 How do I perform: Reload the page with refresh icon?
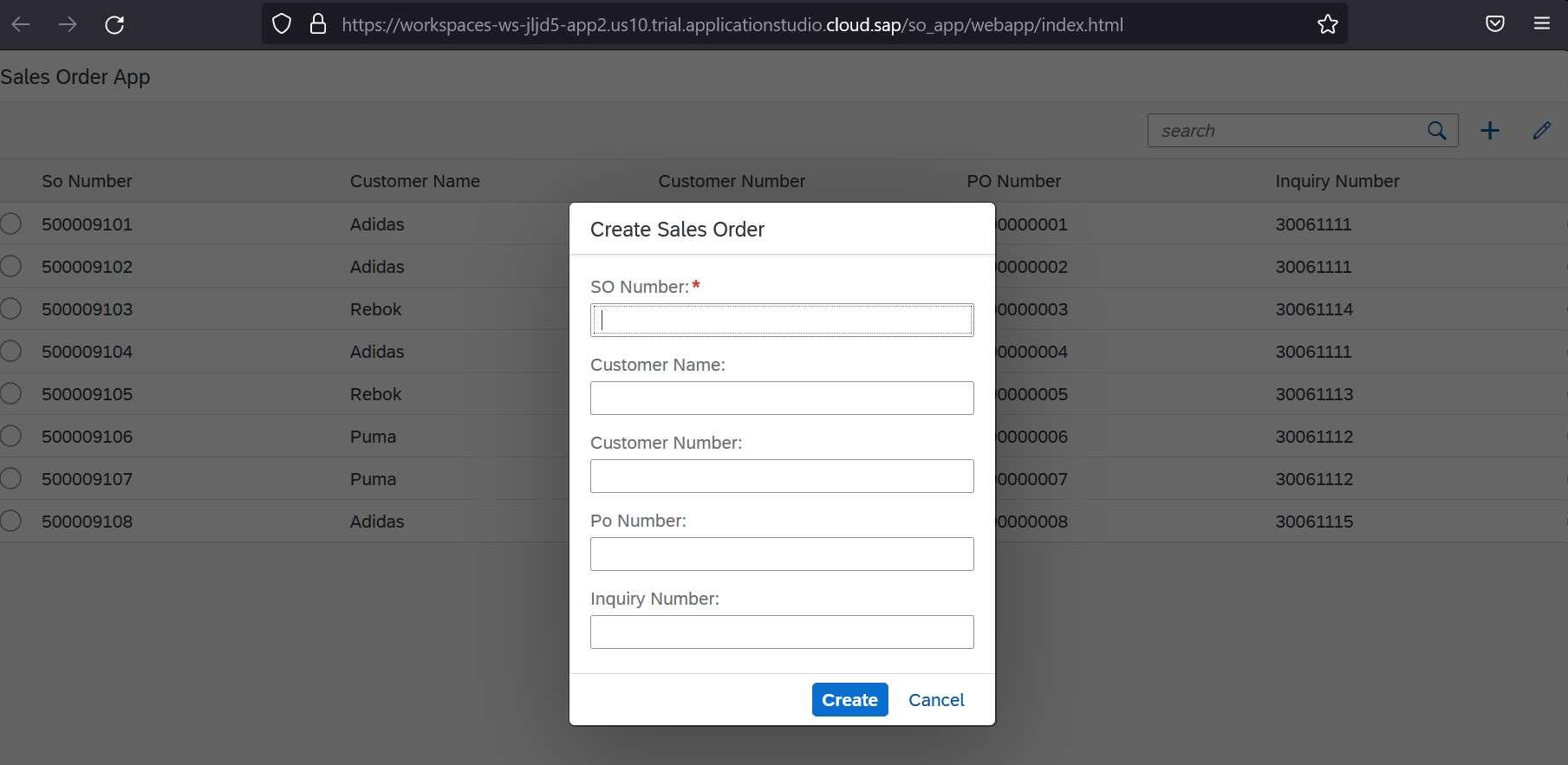point(114,24)
